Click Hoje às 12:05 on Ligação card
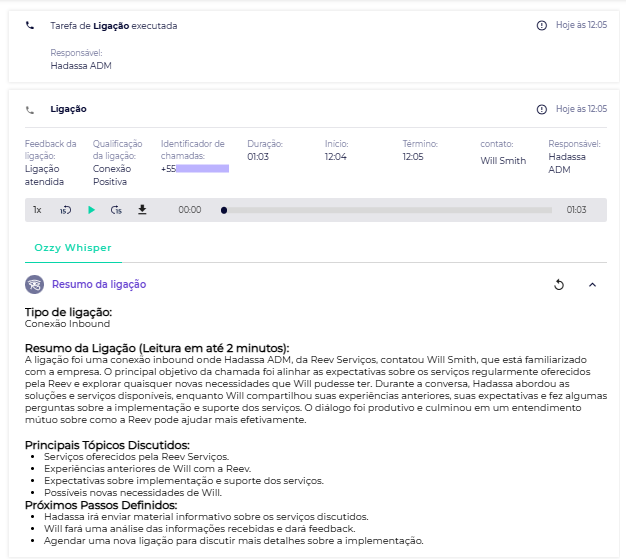The width and height of the screenshot is (626, 559). point(581,109)
